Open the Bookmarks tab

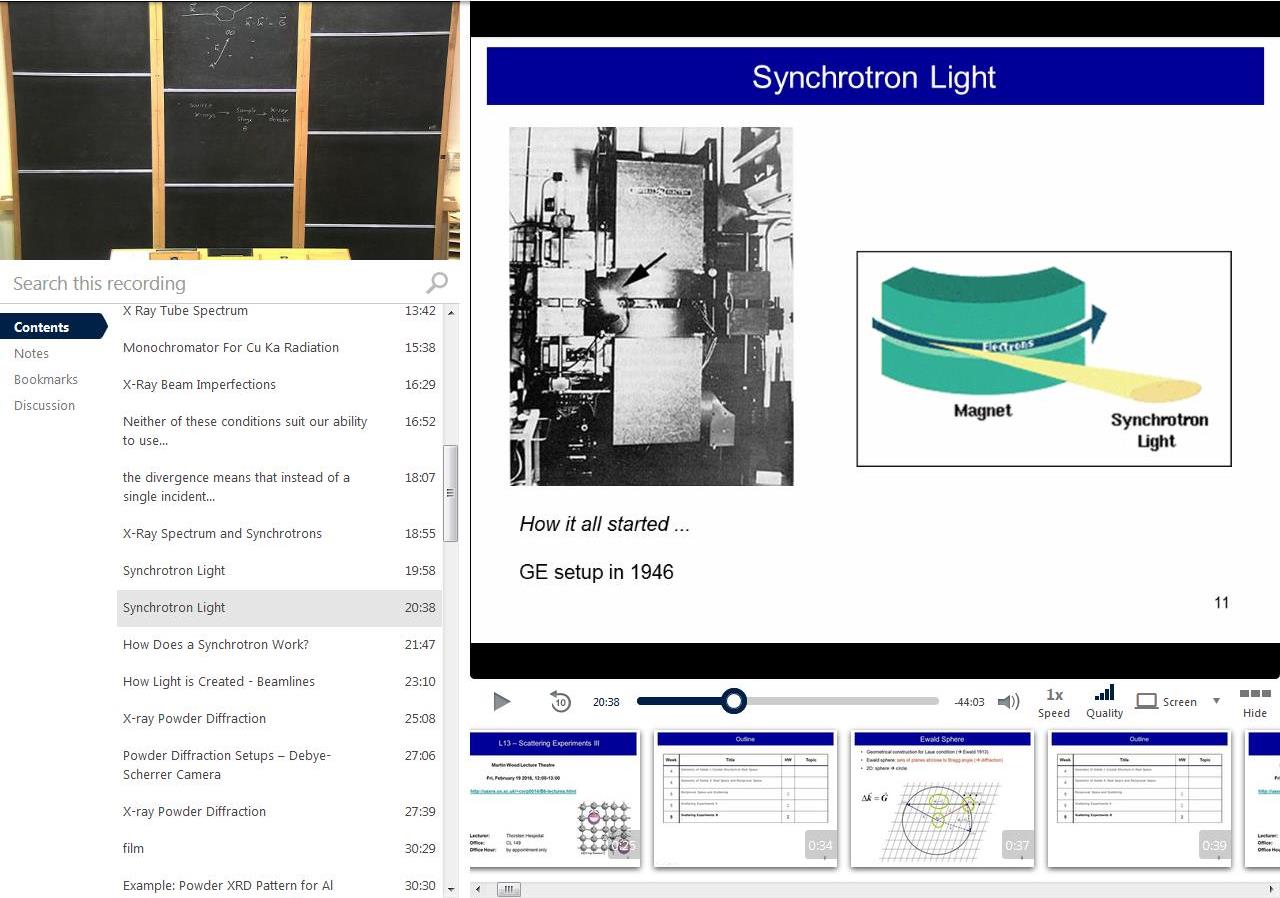pyautogui.click(x=45, y=379)
